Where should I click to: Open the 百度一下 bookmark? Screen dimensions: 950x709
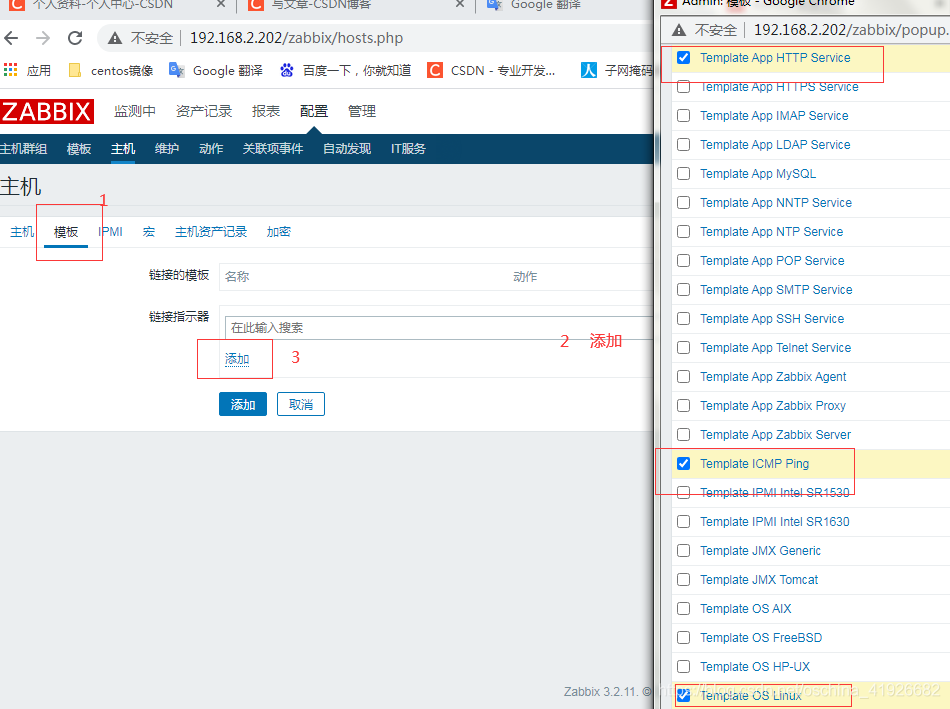pyautogui.click(x=345, y=71)
